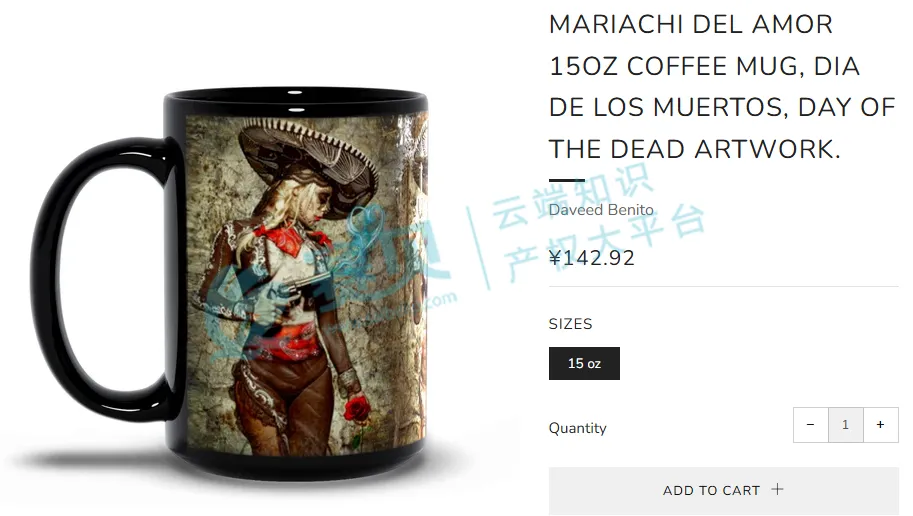The height and width of the screenshot is (516, 913).
Task: Click the ¥142.92 price text
Action: coord(592,257)
